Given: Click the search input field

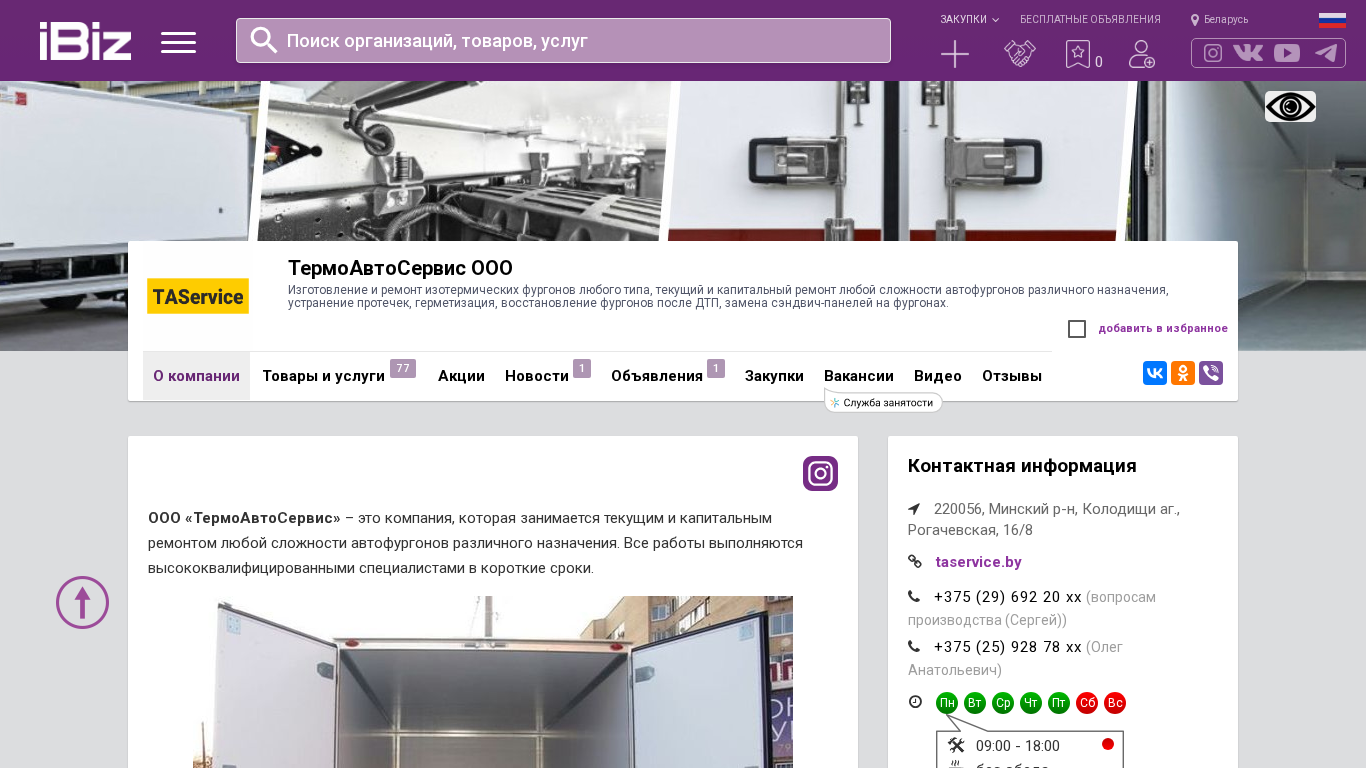Looking at the screenshot, I should click(x=563, y=40).
